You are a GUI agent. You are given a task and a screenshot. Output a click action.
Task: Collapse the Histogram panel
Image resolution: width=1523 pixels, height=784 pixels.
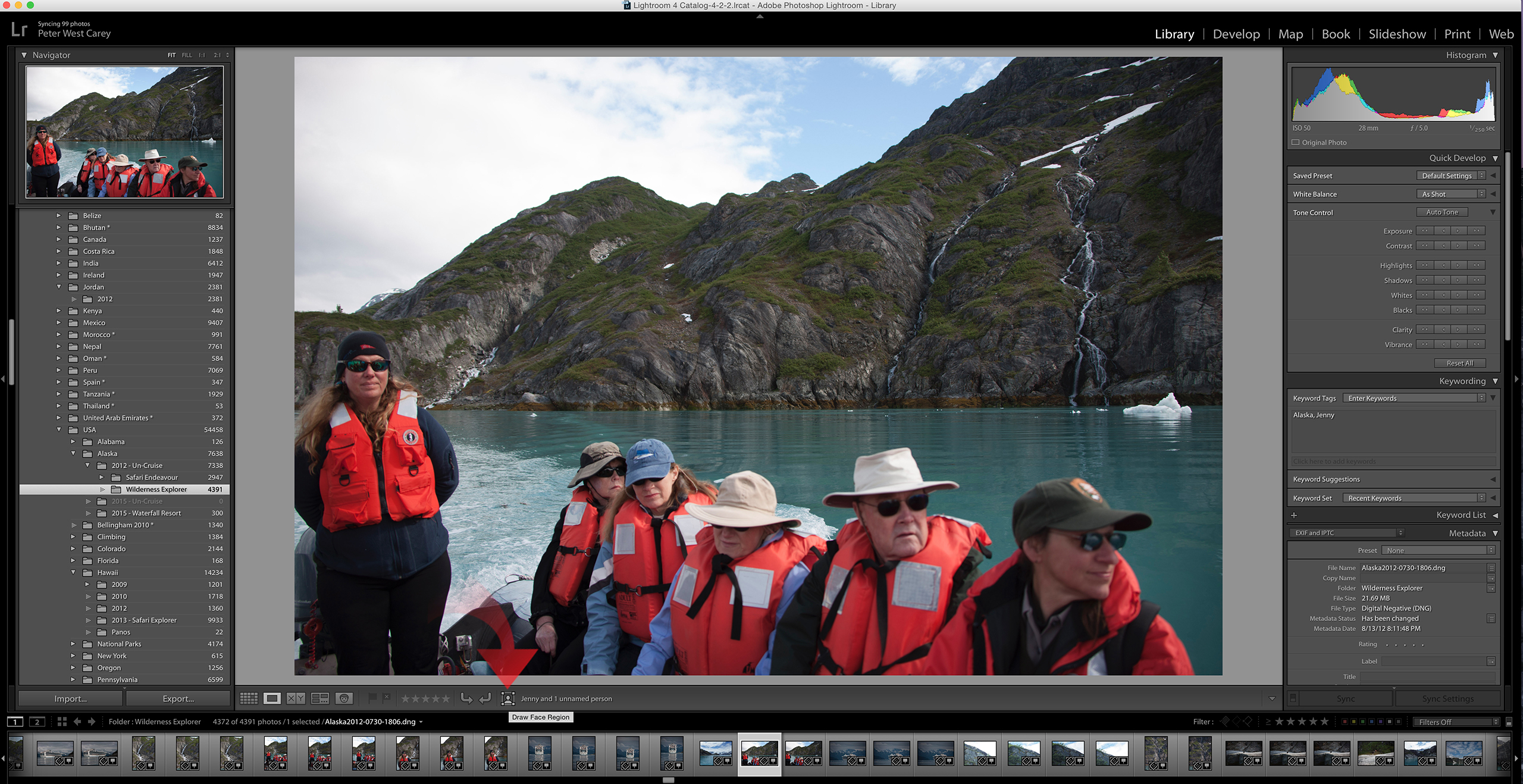pos(1495,55)
